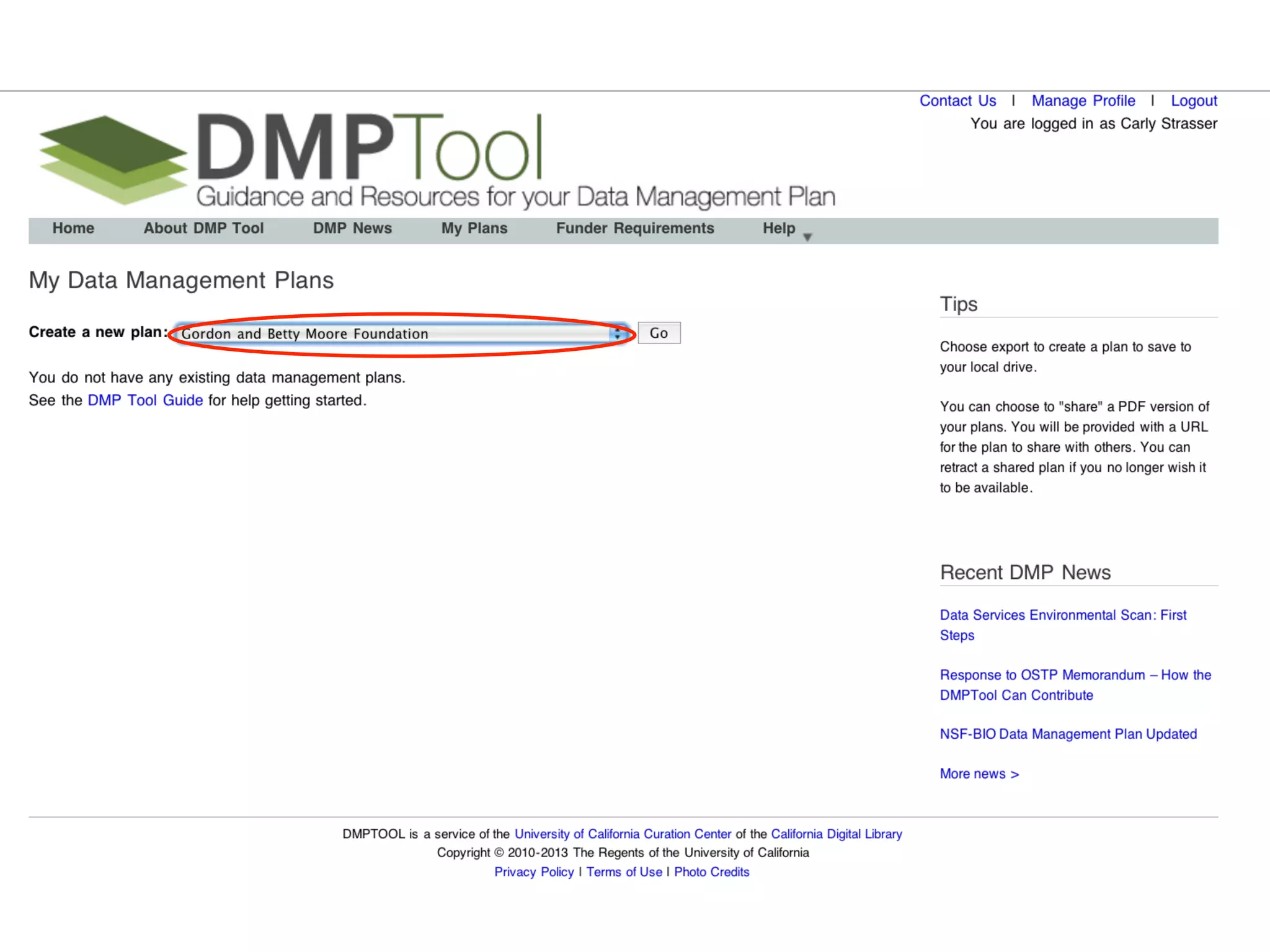Open the DMP Tool Guide link
This screenshot has height=952, width=1270.
click(145, 400)
